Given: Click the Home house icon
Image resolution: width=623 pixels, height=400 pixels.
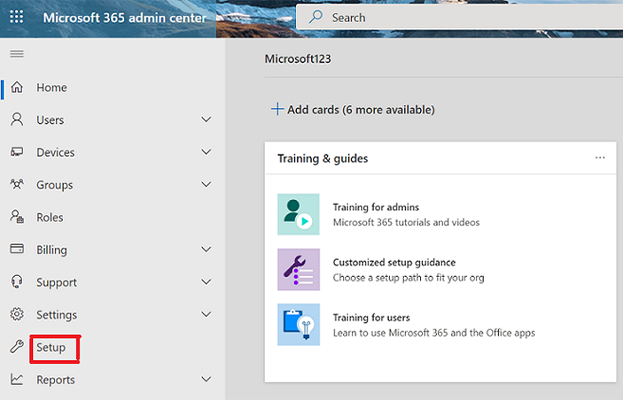Looking at the screenshot, I should 17,87.
